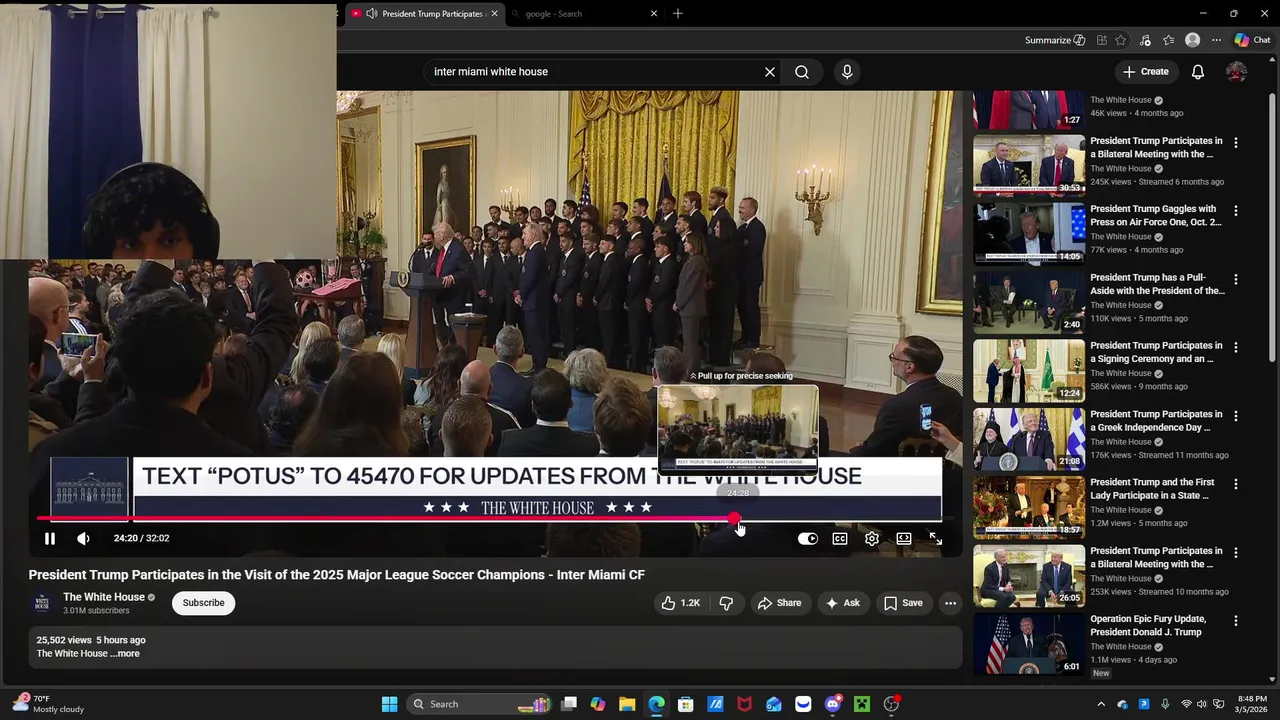
Task: Open the Create button
Action: point(1145,72)
